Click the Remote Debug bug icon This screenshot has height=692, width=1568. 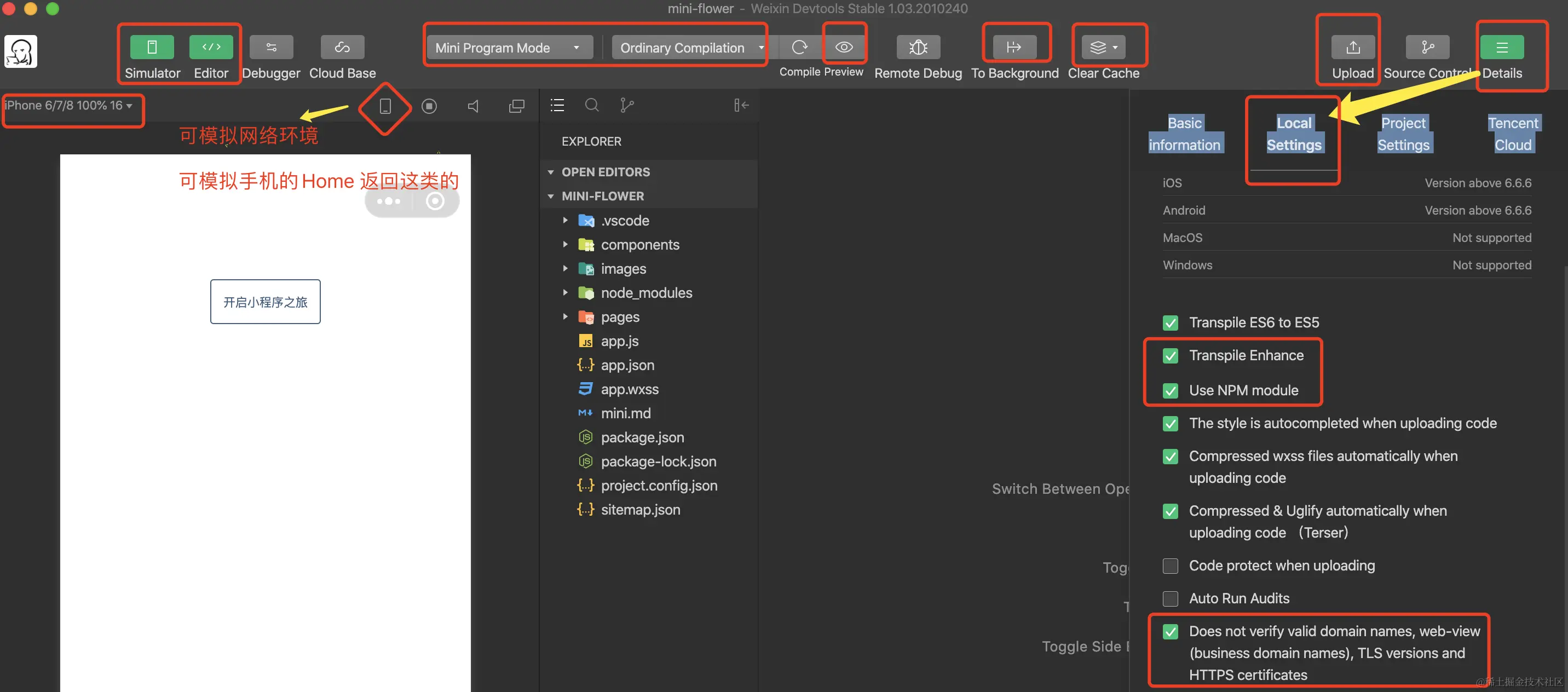[918, 47]
